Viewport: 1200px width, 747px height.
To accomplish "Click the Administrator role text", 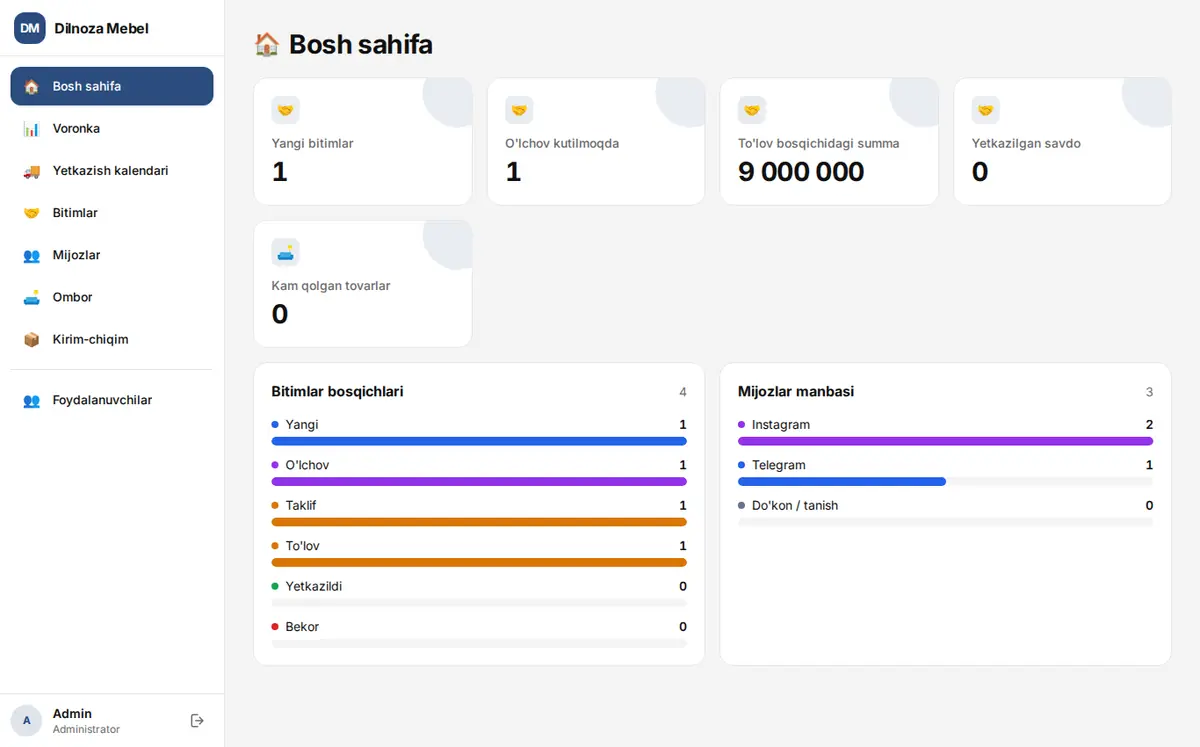I will [86, 729].
